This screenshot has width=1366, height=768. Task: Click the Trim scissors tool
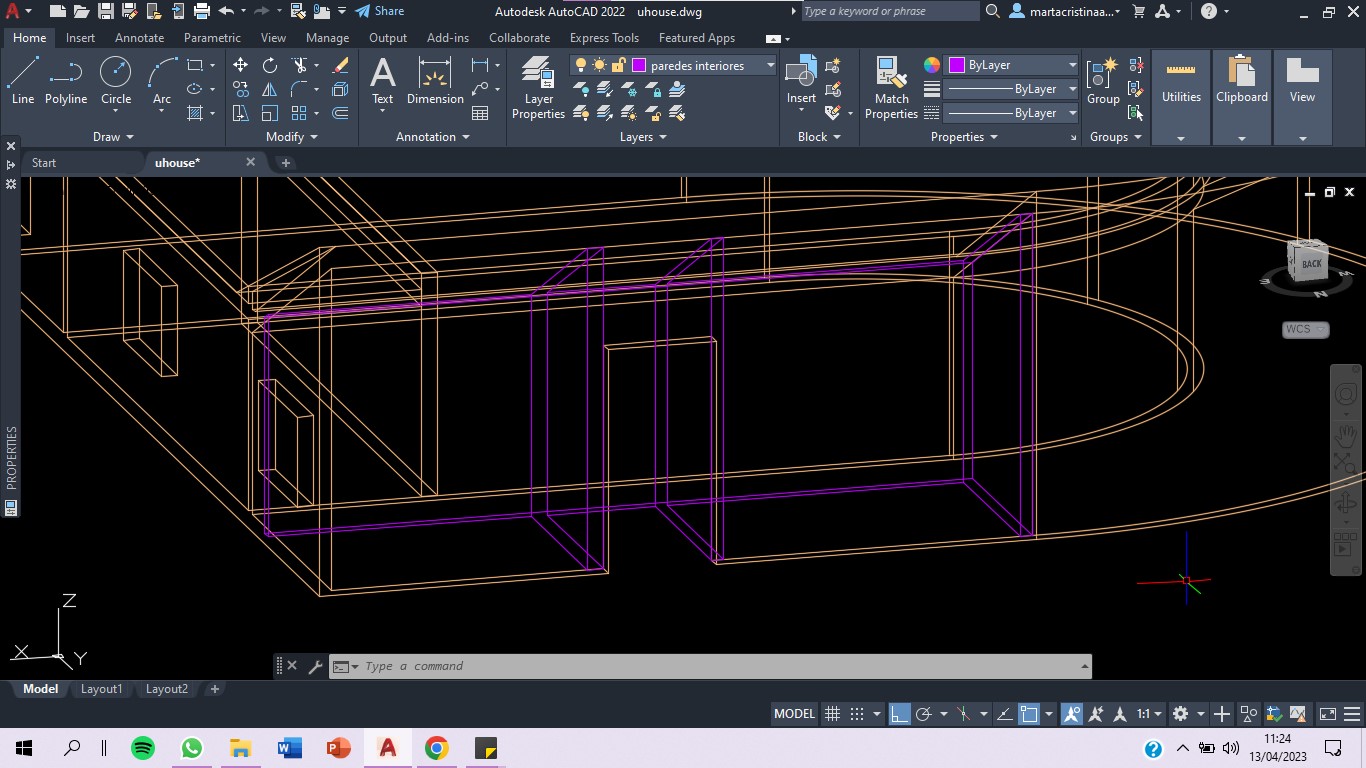tap(299, 65)
